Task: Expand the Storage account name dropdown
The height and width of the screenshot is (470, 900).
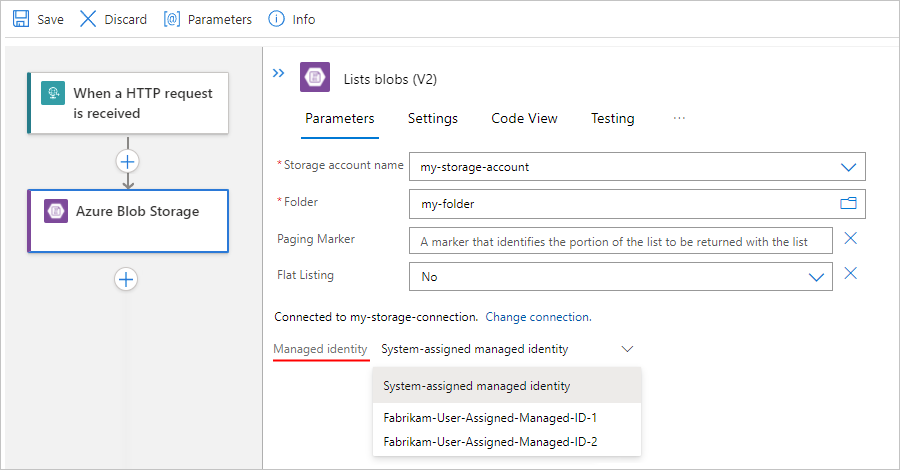Action: point(849,167)
